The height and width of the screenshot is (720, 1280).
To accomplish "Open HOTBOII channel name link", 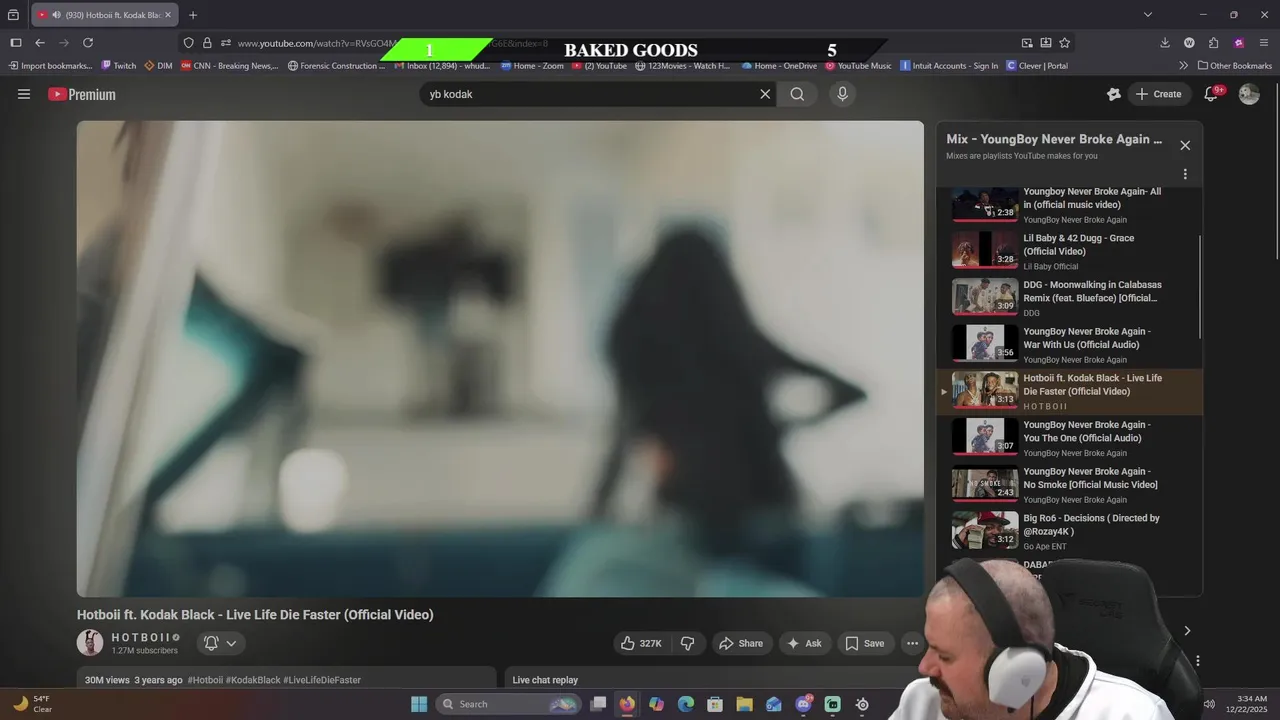I will (140, 637).
